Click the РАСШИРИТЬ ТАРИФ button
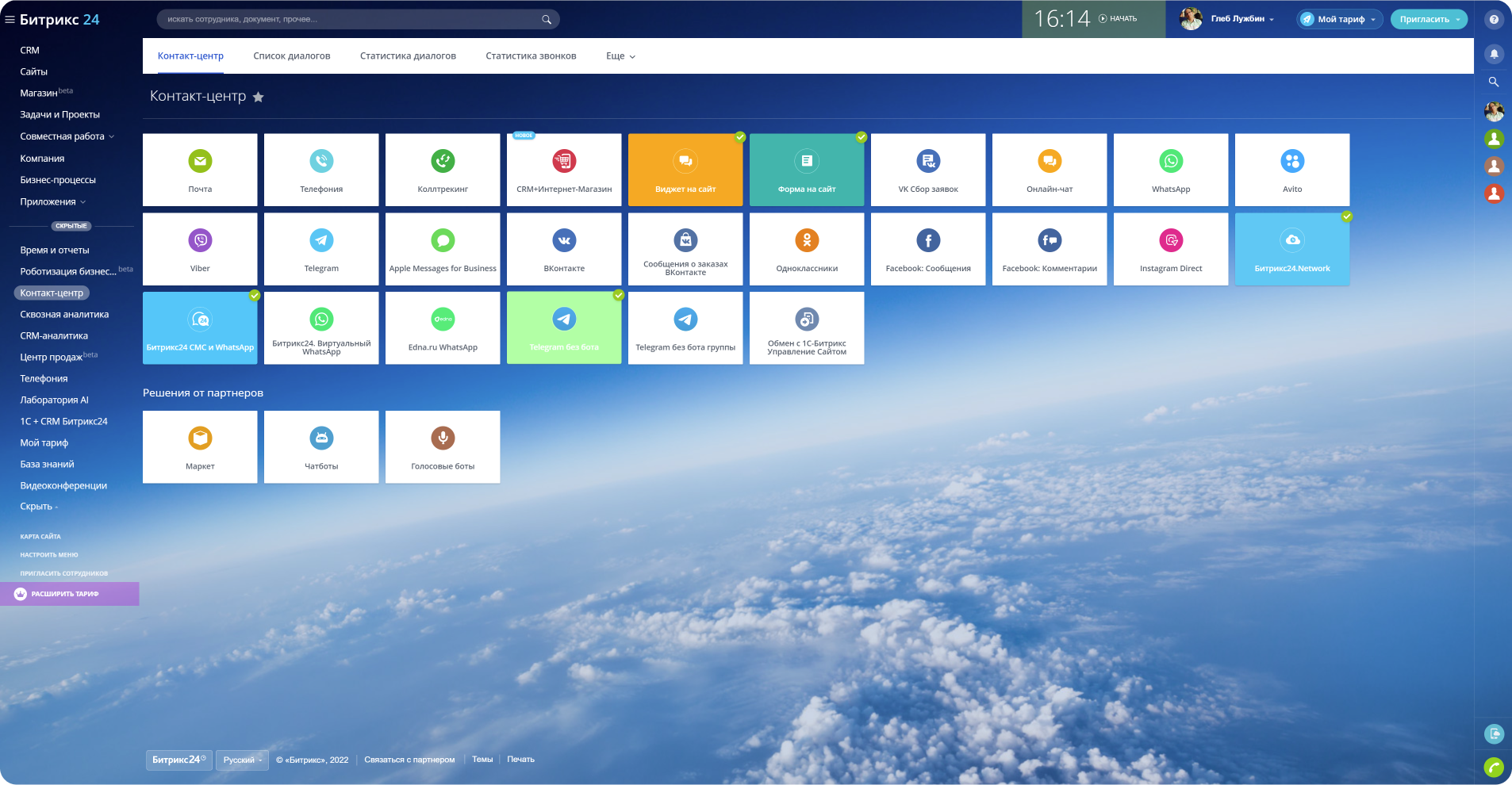Screen dimensions: 1512x785 tap(70, 594)
